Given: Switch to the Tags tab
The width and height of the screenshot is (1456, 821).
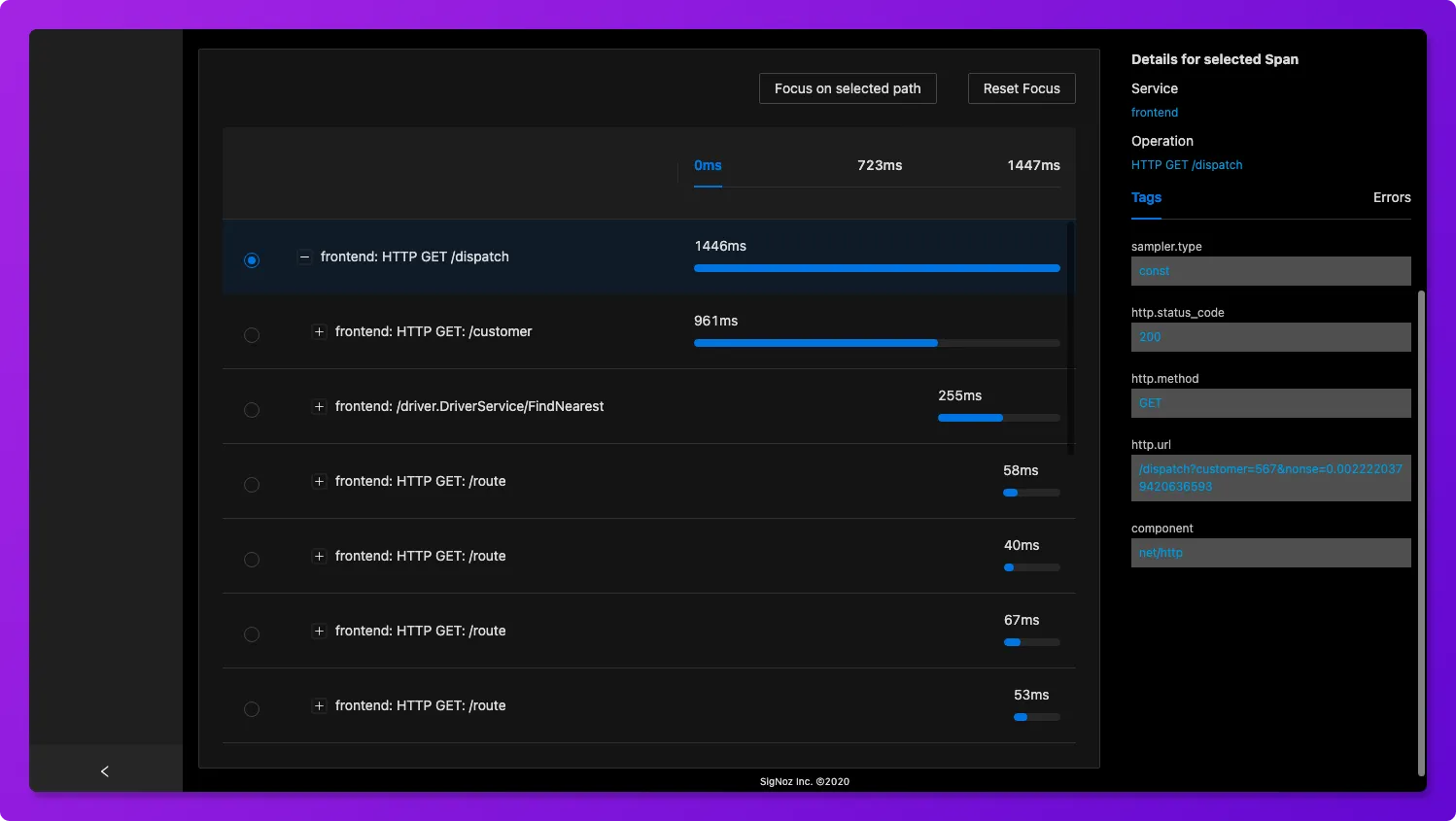Looking at the screenshot, I should 1146,197.
